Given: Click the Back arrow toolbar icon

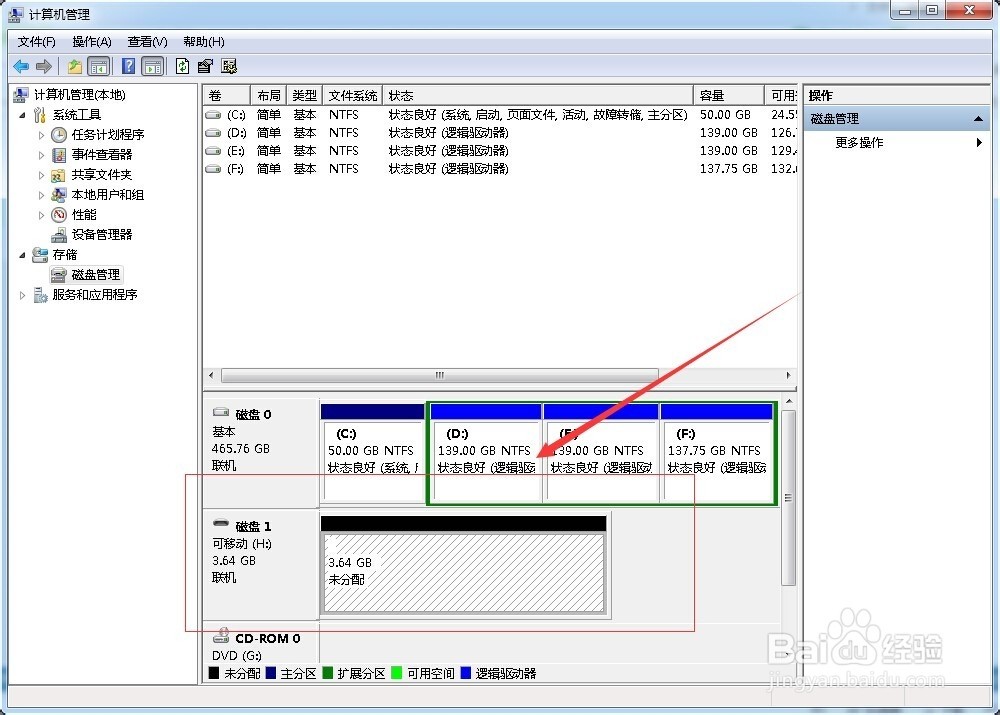Looking at the screenshot, I should click(21, 66).
